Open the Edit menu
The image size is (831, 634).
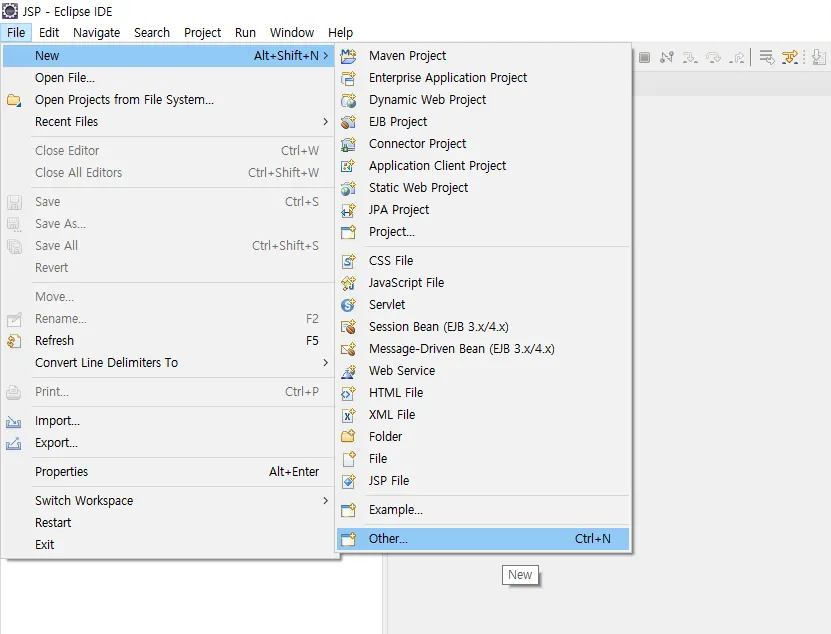pos(49,33)
